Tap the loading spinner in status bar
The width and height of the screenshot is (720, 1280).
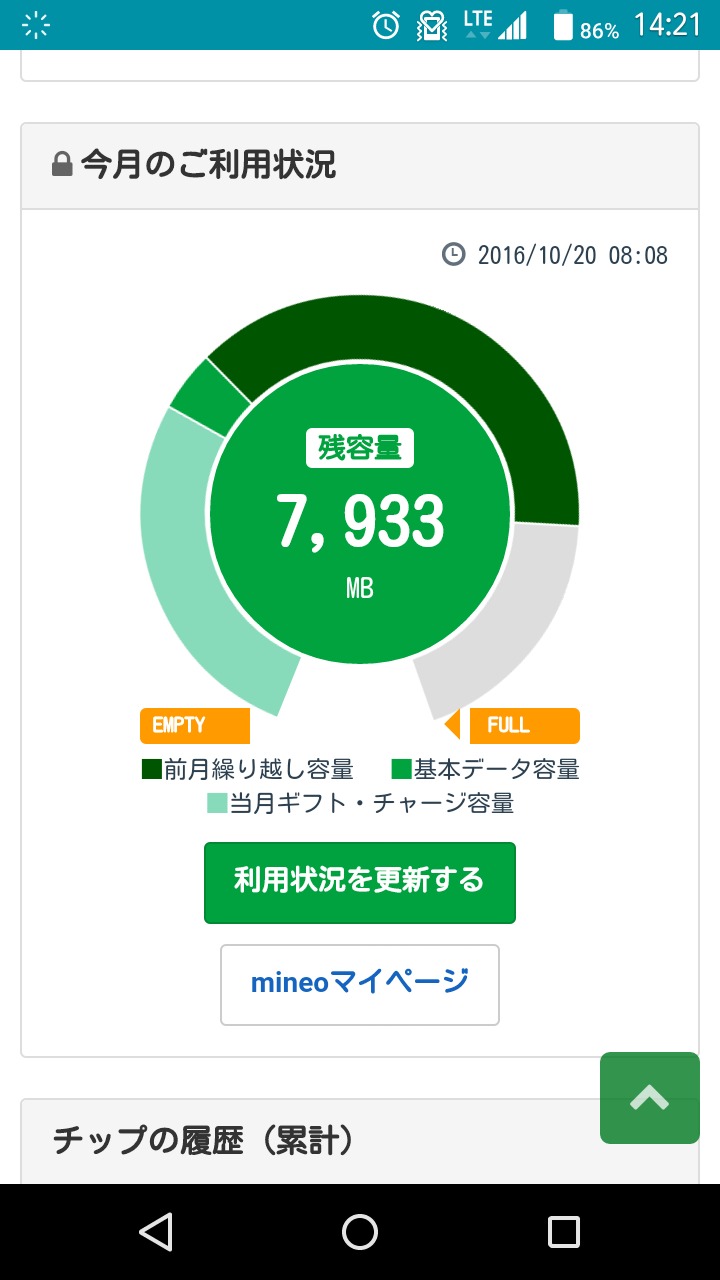[x=36, y=26]
